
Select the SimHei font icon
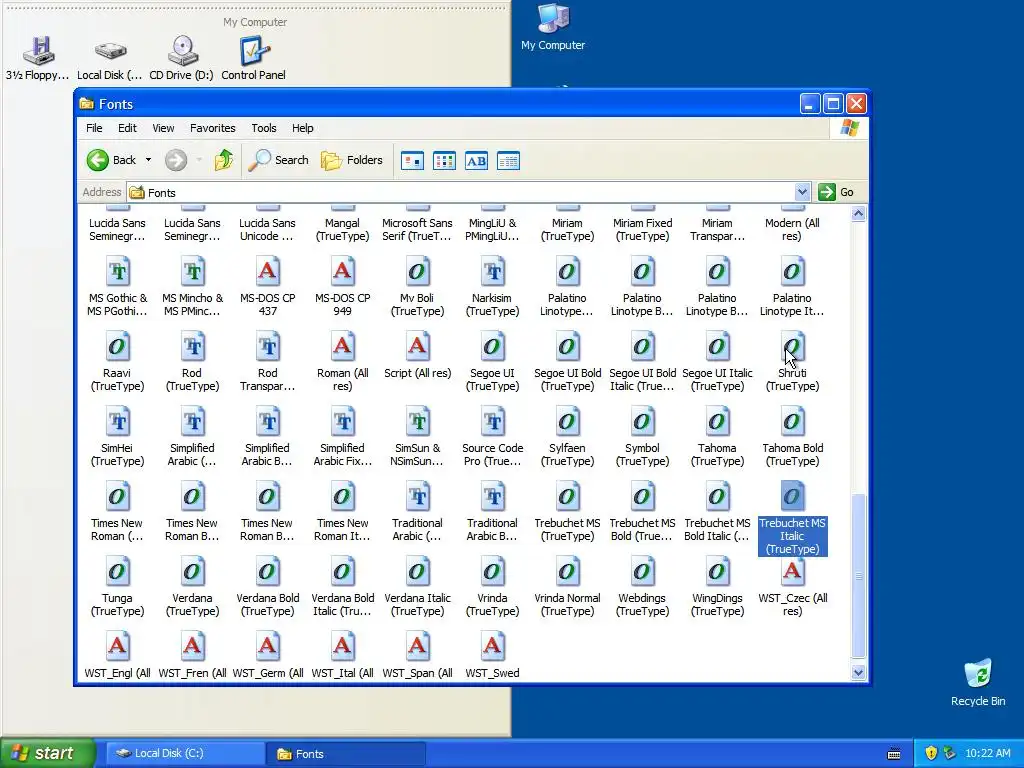(118, 422)
